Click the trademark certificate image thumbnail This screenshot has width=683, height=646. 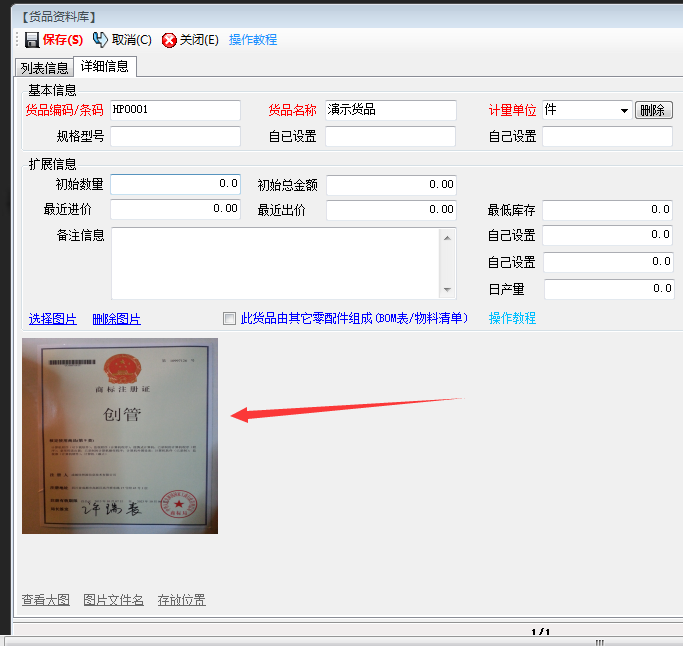(x=120, y=436)
